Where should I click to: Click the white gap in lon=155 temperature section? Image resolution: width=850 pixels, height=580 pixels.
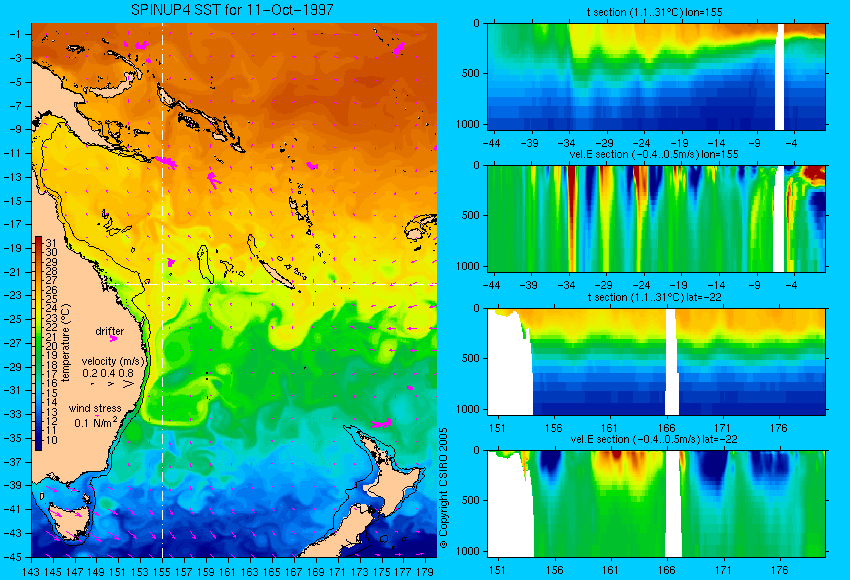[780, 76]
